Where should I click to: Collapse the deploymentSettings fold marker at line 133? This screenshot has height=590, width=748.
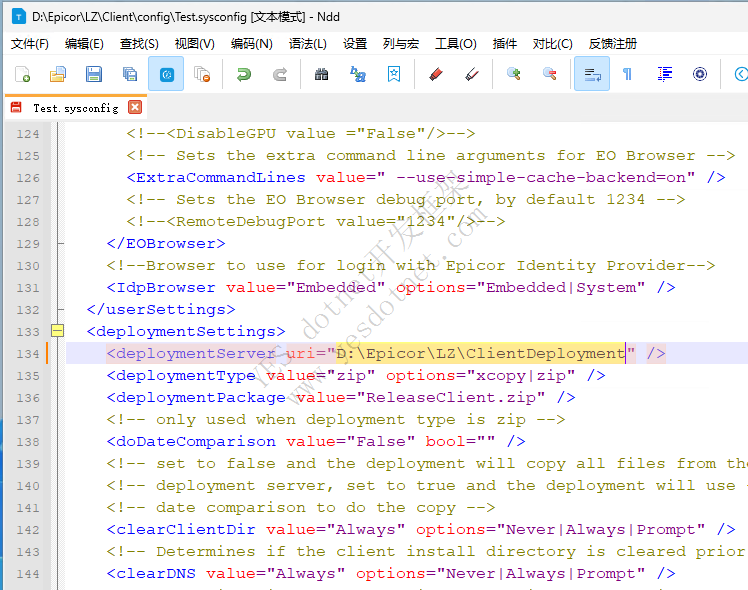pos(57,331)
